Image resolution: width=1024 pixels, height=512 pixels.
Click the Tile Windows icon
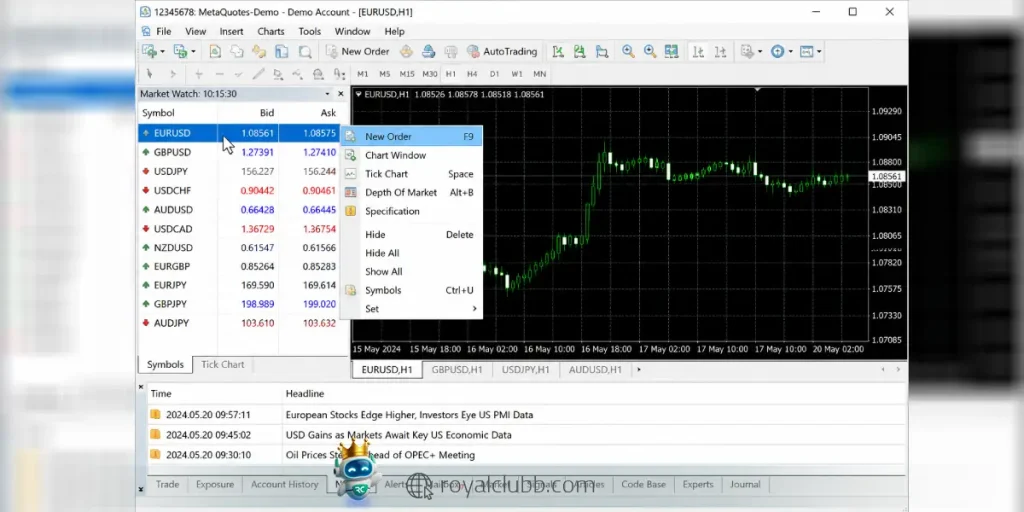click(x=671, y=51)
